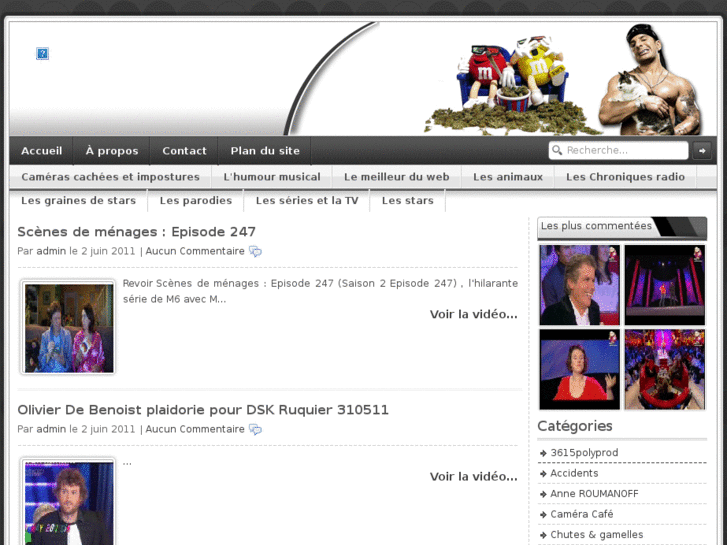Image resolution: width=727 pixels, height=545 pixels.
Task: Open comments bubble for Olivier De Benoist post
Action: 255,430
